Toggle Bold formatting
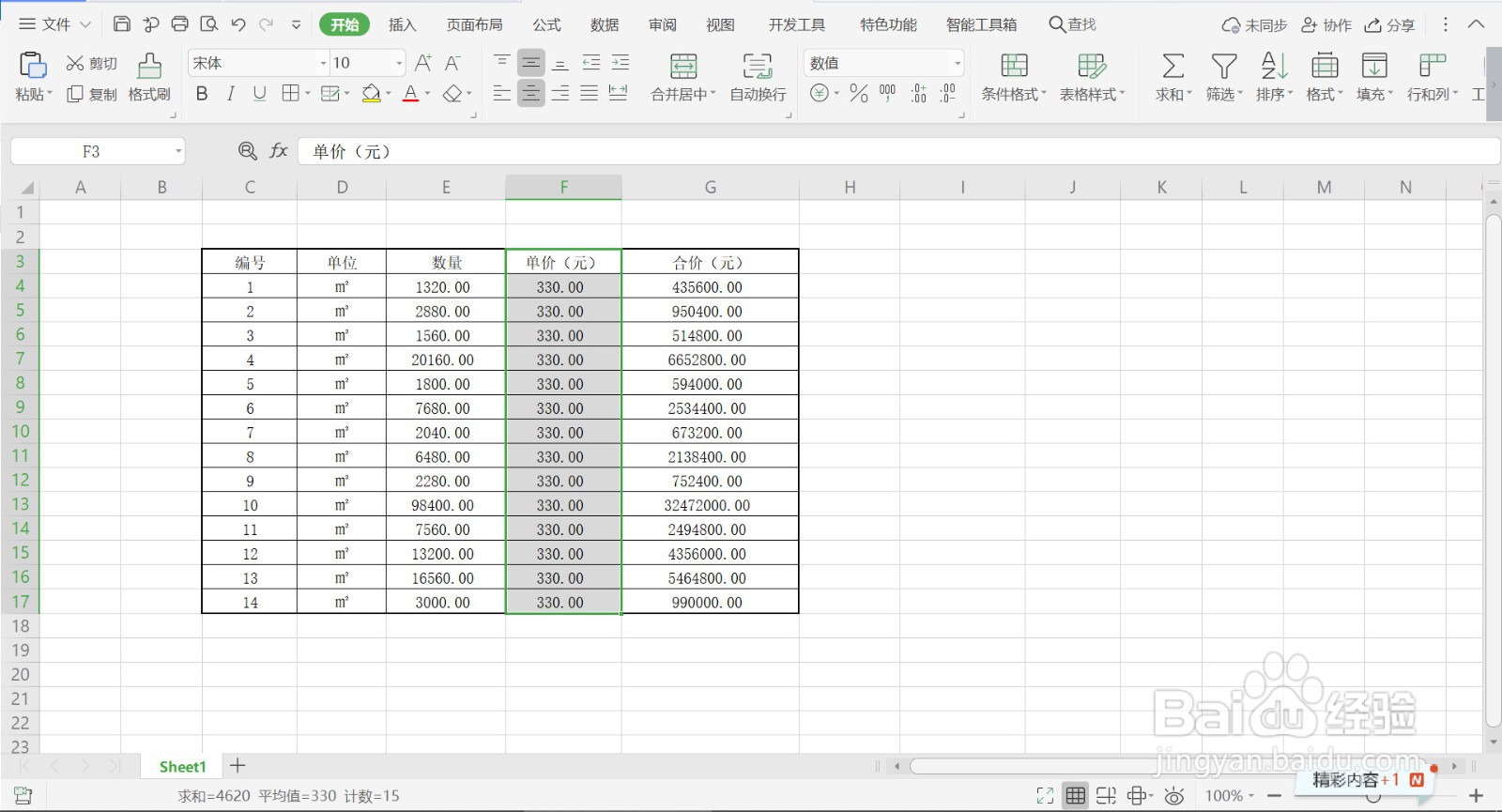The width and height of the screenshot is (1502, 812). click(202, 93)
